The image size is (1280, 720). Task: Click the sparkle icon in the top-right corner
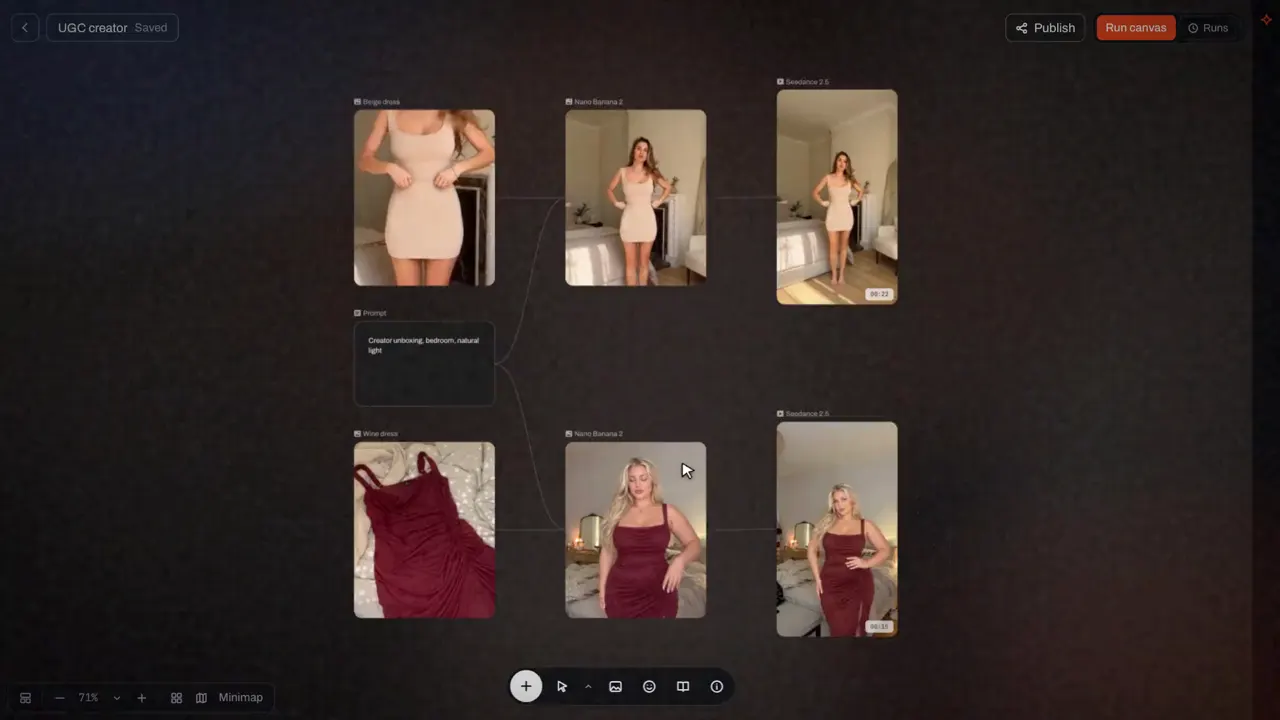1266,20
